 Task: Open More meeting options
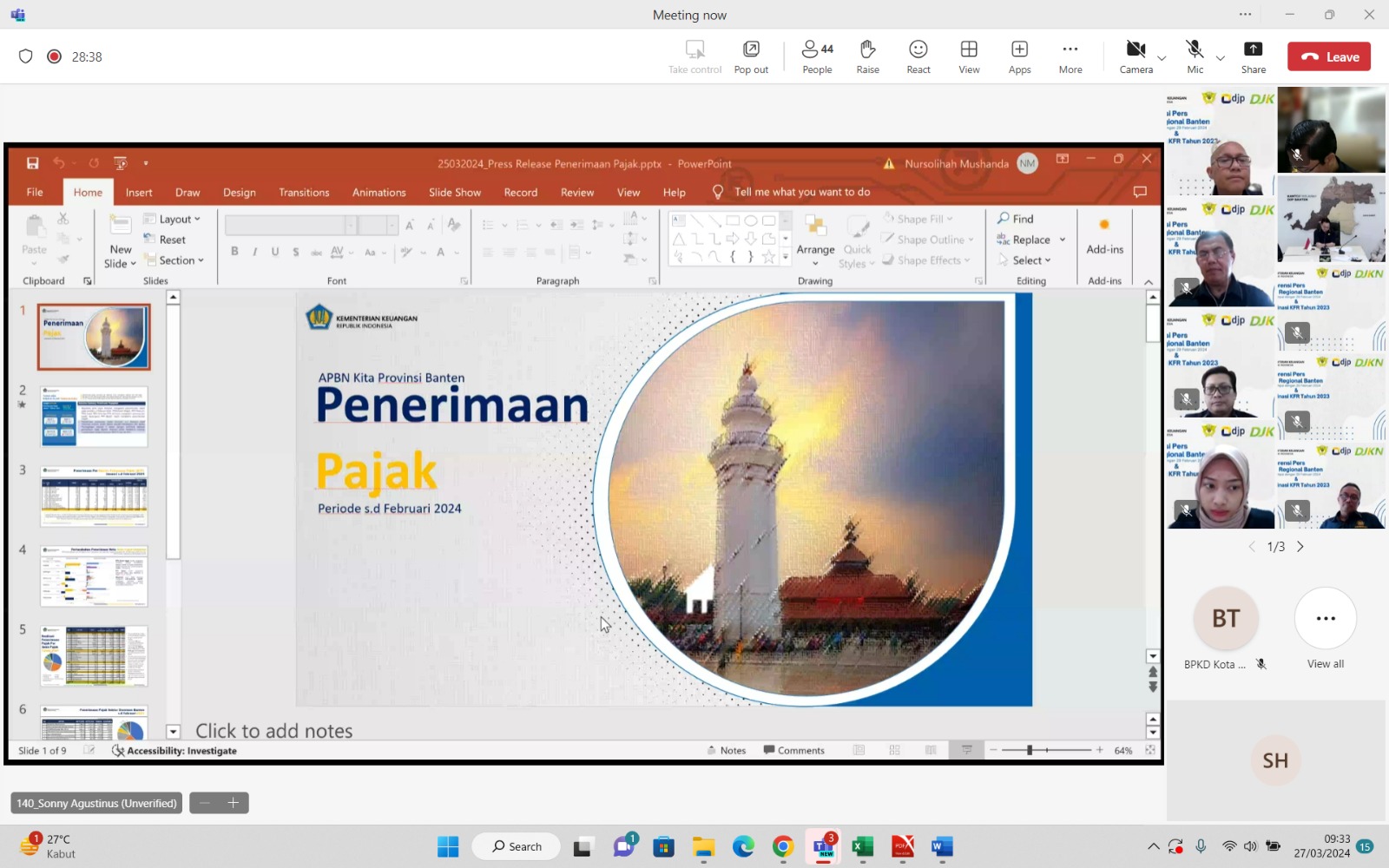[x=1070, y=57]
